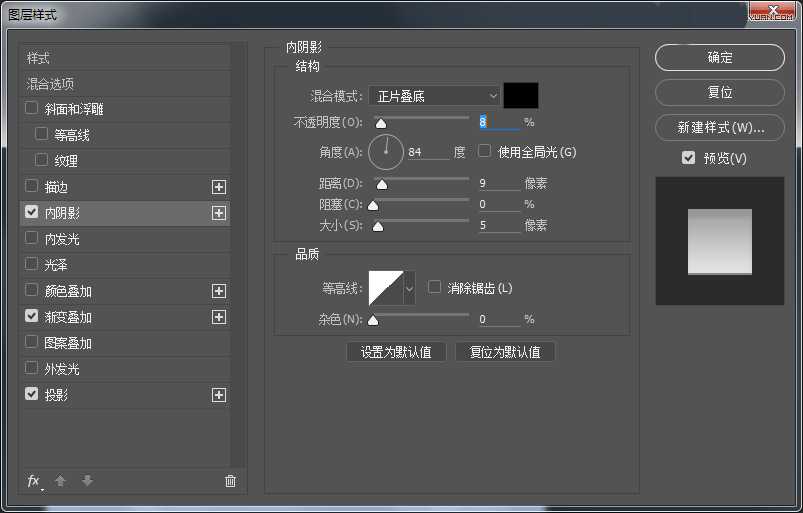
Task: Expand the 等高线 contour picker arrow
Action: click(x=409, y=288)
